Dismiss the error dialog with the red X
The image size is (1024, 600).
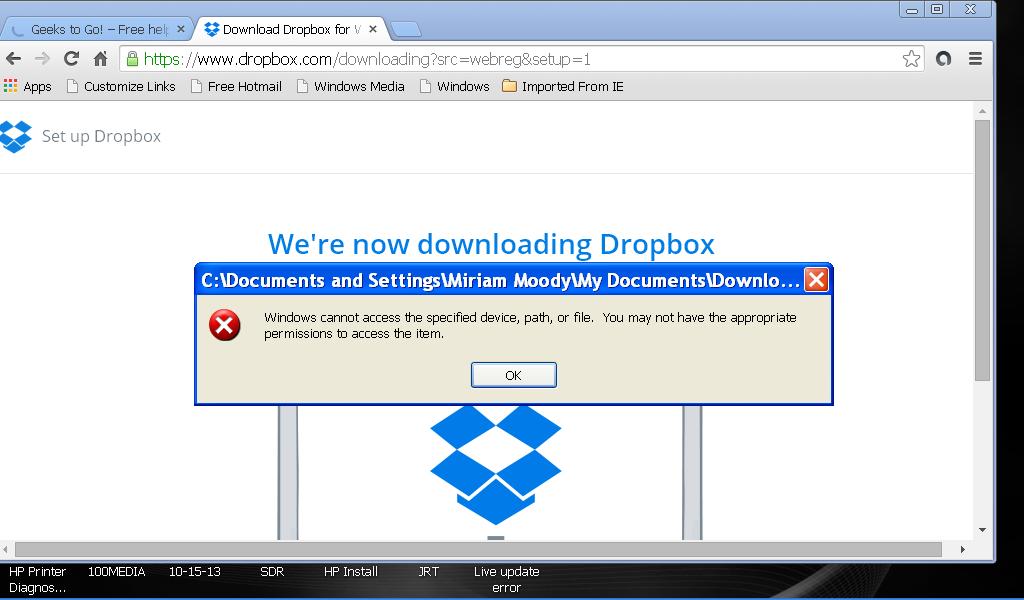pyautogui.click(x=816, y=280)
